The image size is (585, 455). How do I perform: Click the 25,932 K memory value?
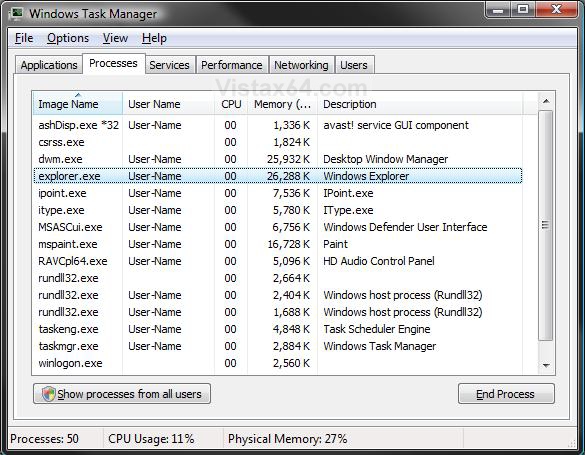coord(288,159)
